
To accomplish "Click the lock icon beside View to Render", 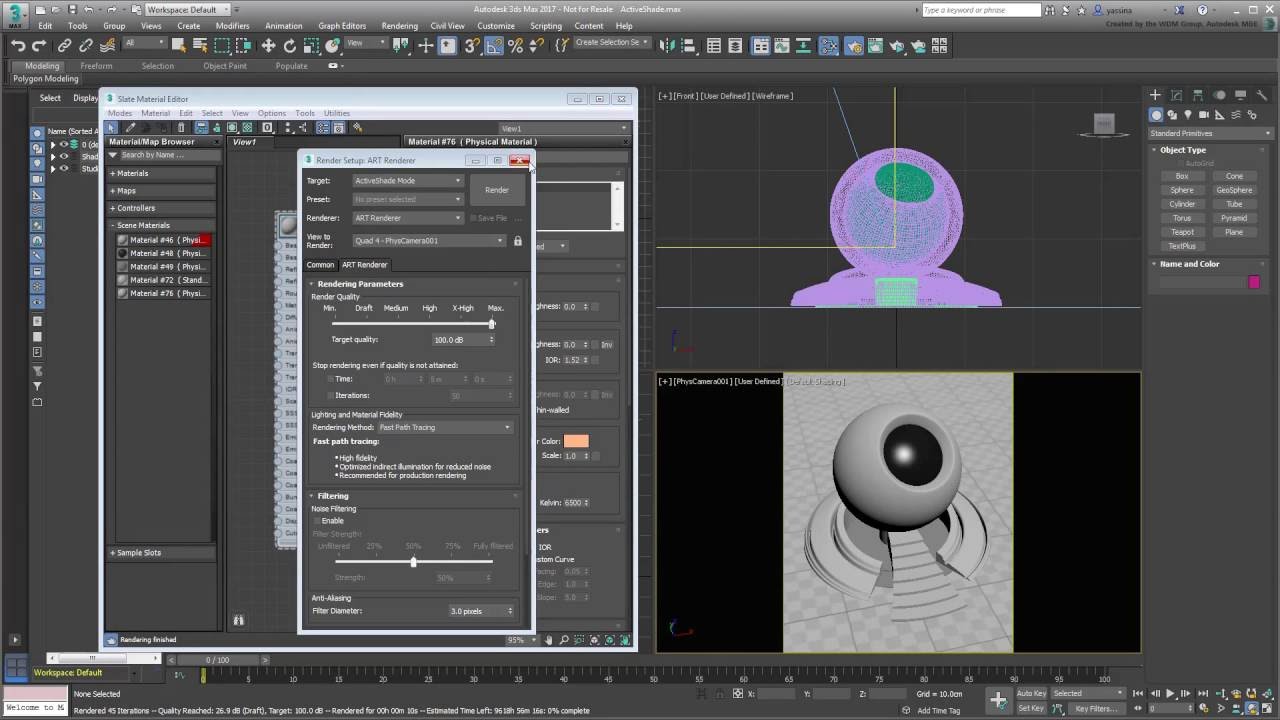I will pos(517,241).
